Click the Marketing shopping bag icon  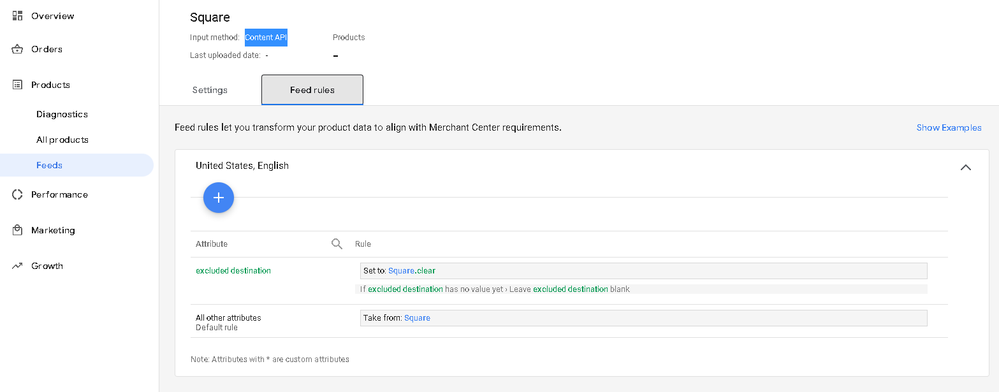17,230
